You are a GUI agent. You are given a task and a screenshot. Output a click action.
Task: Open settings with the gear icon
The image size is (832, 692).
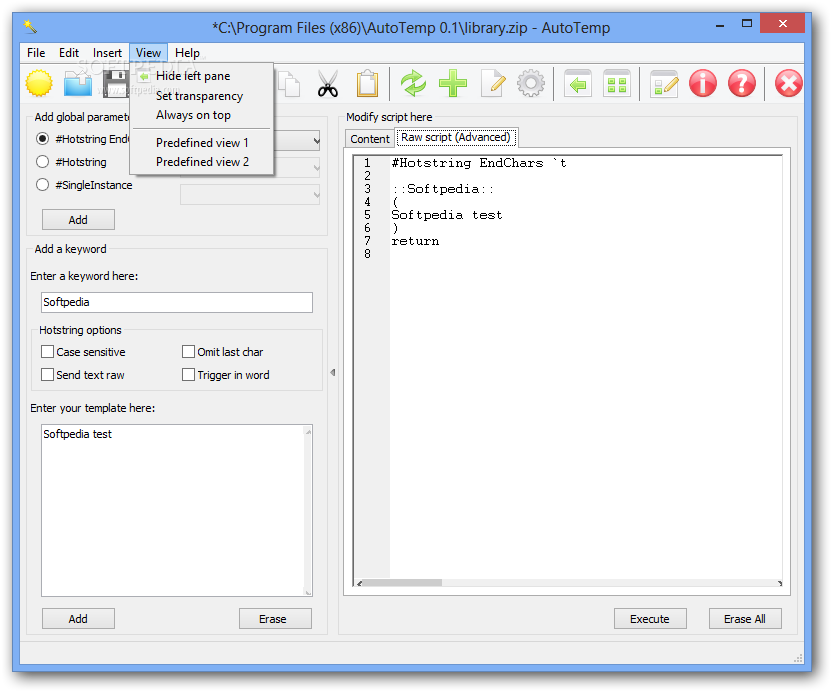click(x=531, y=83)
